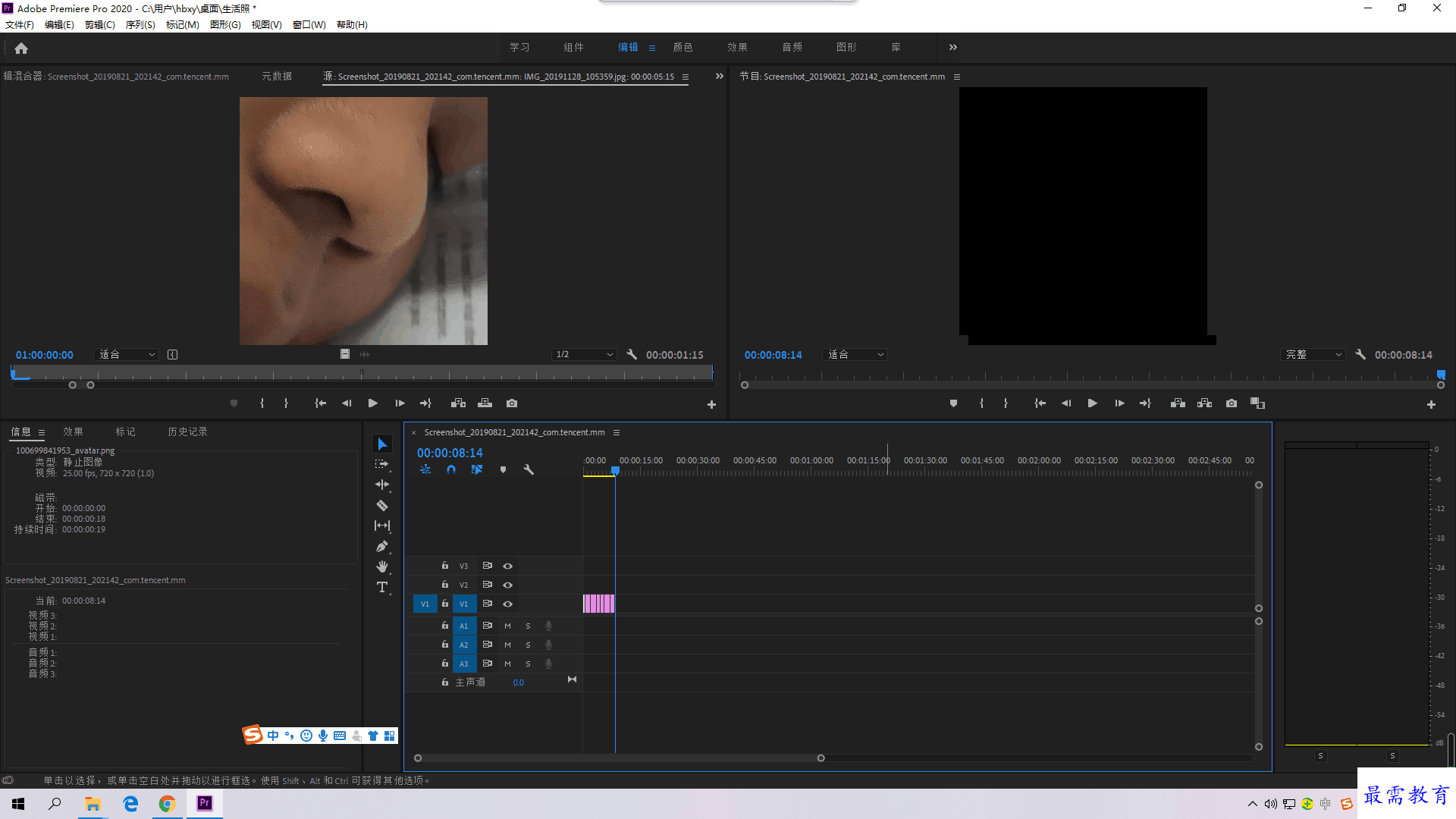This screenshot has height=819, width=1456.
Task: Hide track V3 output eye
Action: click(x=508, y=566)
